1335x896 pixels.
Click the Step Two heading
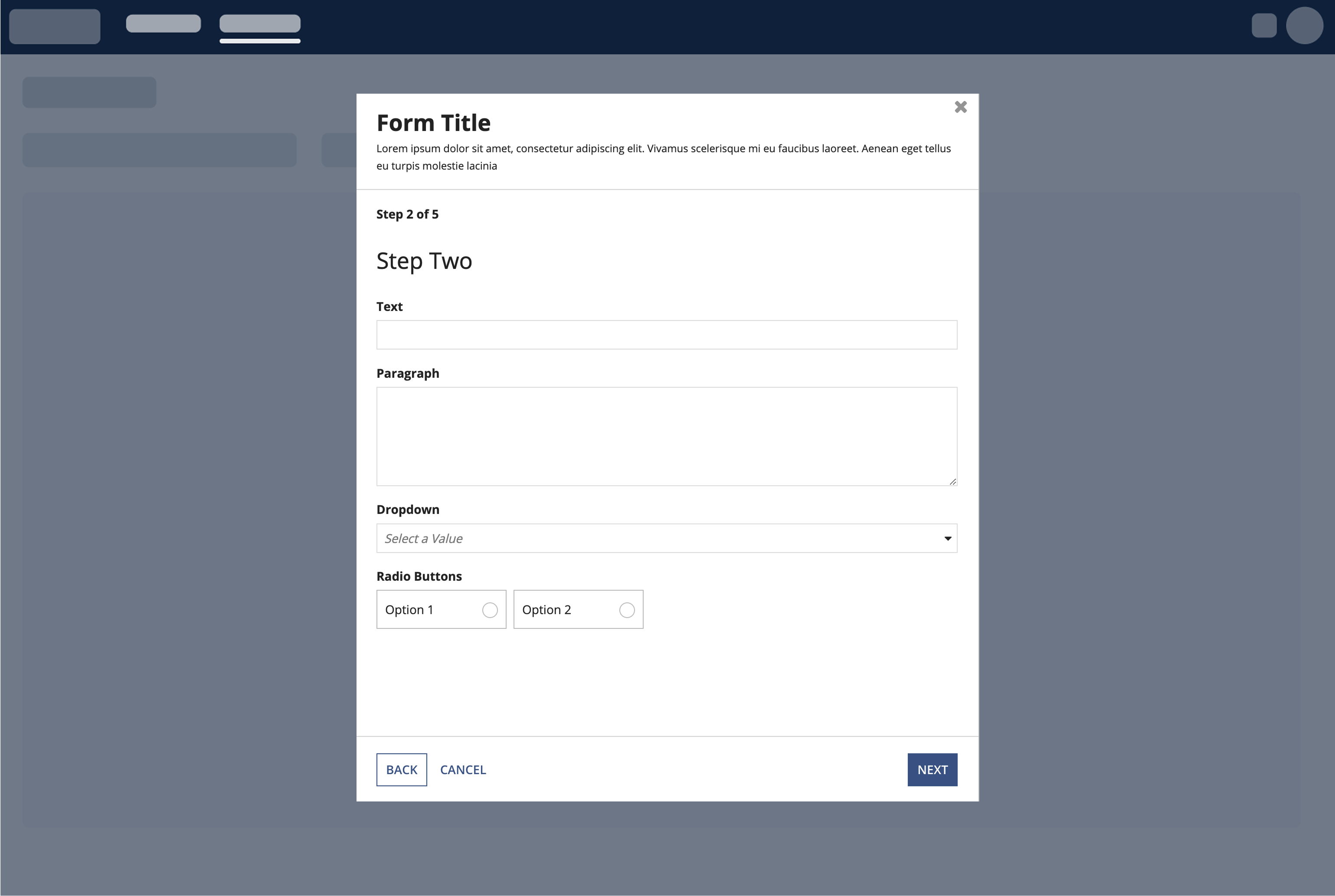pyautogui.click(x=424, y=261)
